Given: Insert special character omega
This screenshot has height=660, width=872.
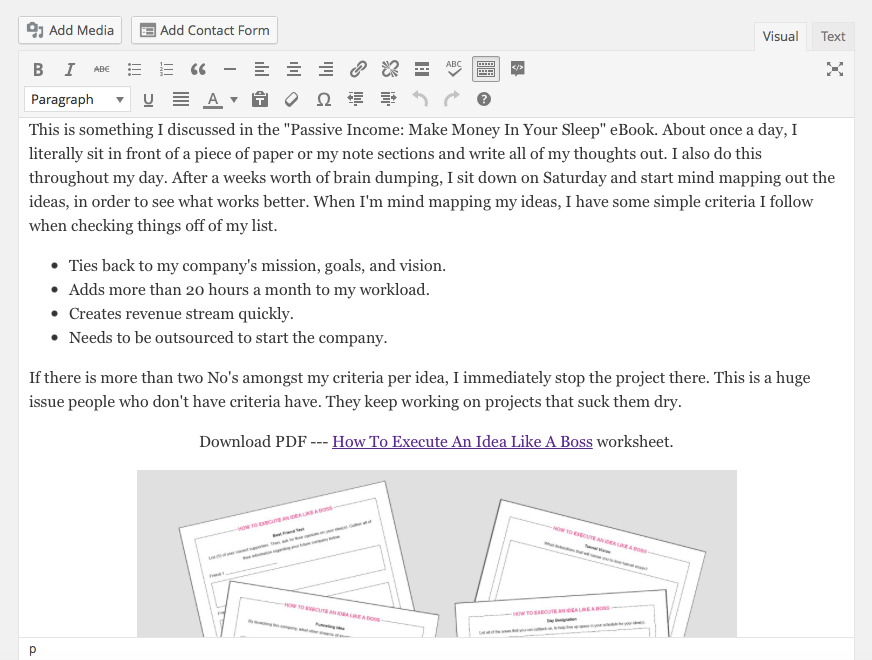Looking at the screenshot, I should (324, 100).
